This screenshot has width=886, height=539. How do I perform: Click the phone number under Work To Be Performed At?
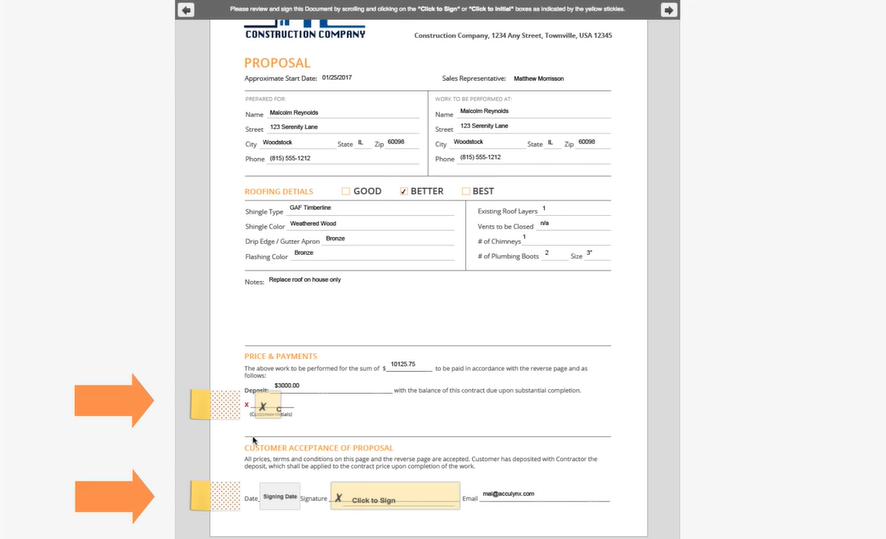[480, 157]
